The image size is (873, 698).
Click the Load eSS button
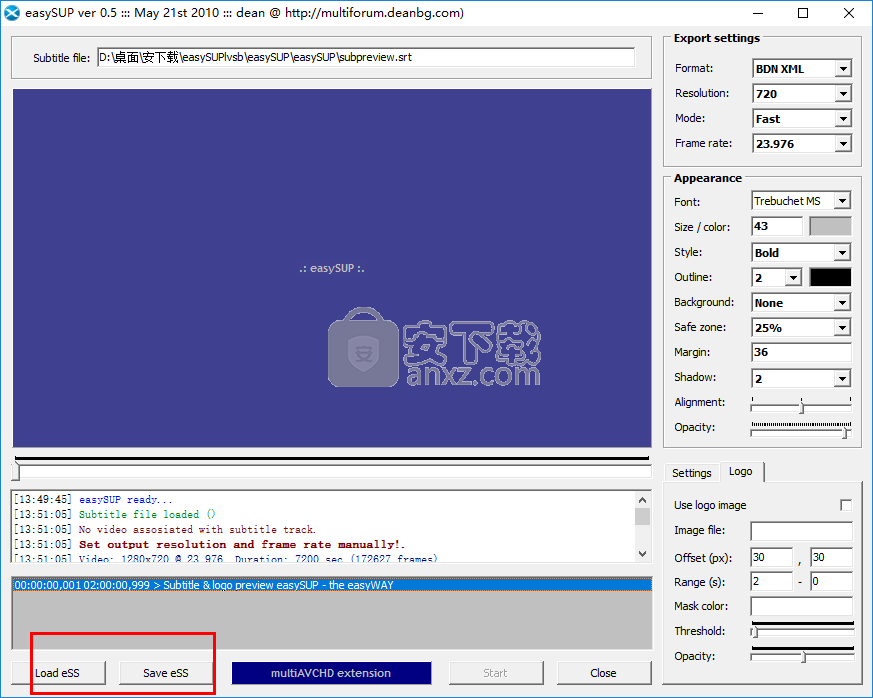tap(57, 673)
